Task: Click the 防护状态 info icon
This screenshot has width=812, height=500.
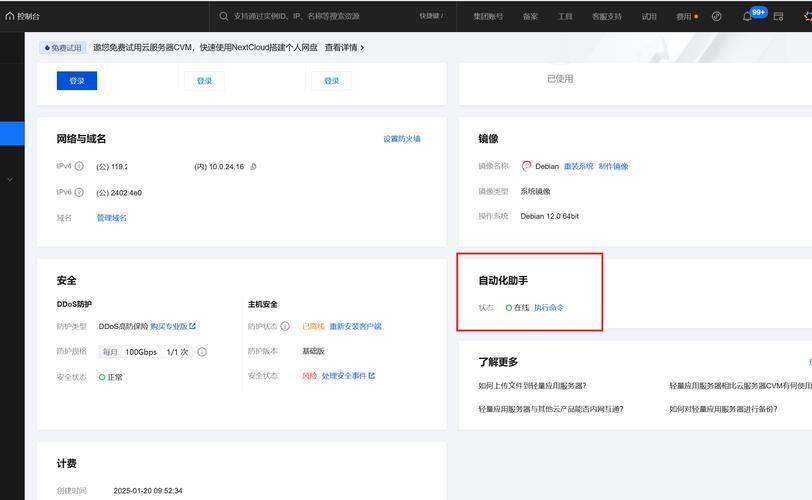Action: tap(285, 326)
